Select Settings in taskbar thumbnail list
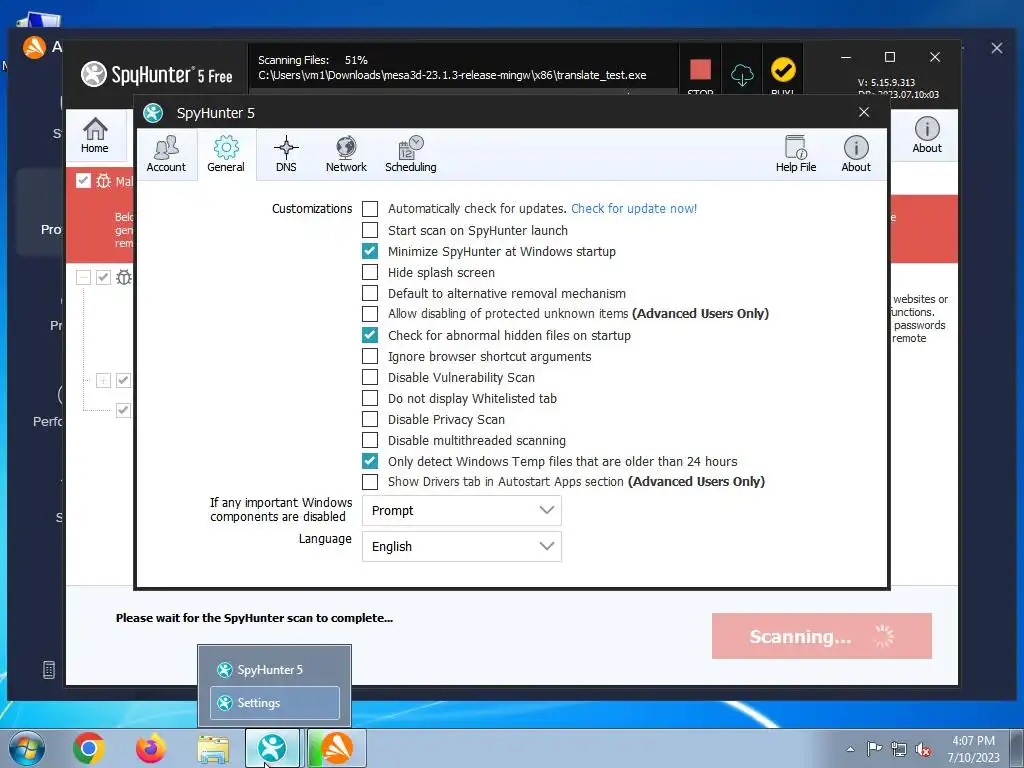Viewport: 1024px width, 768px height. pyautogui.click(x=274, y=703)
